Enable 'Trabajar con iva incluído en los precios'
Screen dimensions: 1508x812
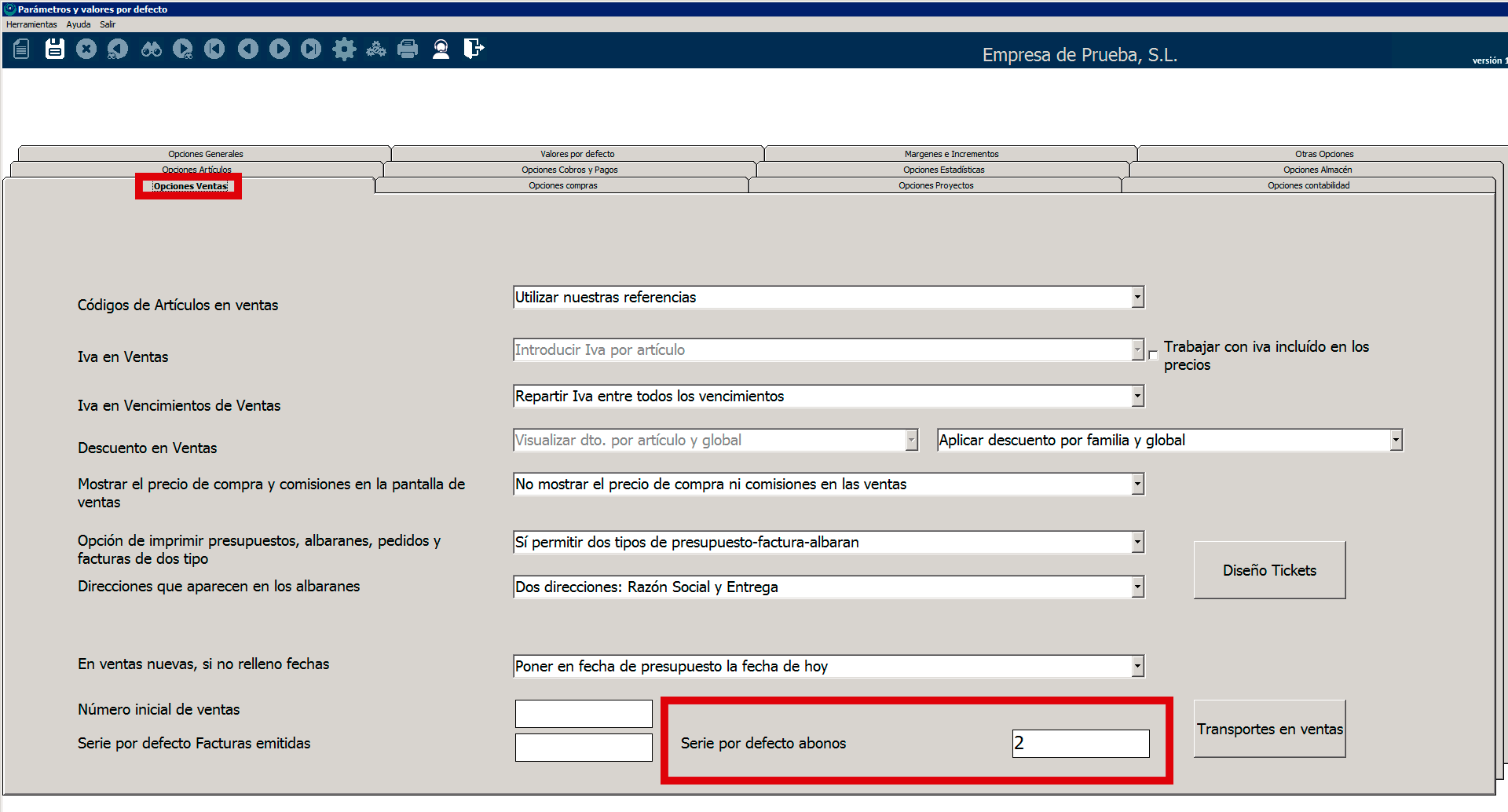coord(1153,355)
